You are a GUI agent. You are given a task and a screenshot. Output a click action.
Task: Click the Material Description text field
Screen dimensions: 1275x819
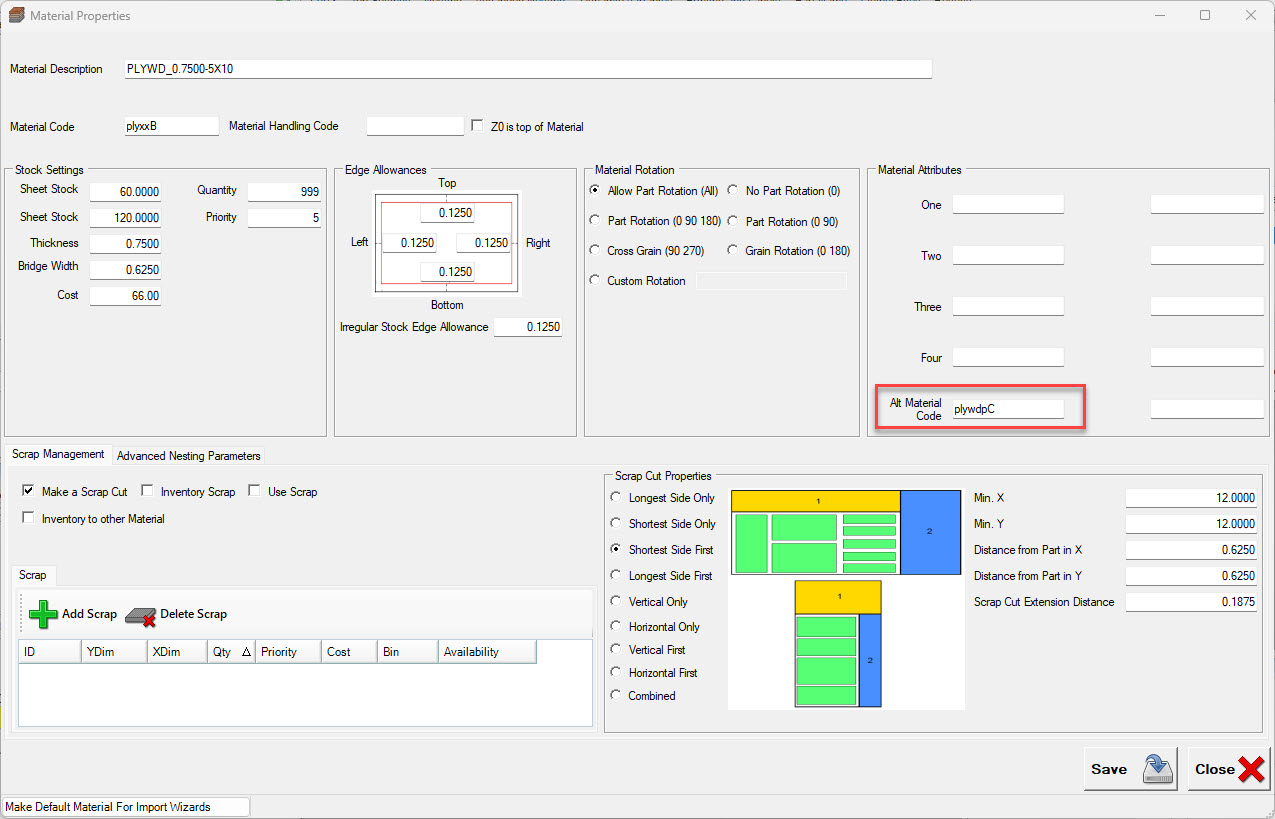tap(527, 69)
